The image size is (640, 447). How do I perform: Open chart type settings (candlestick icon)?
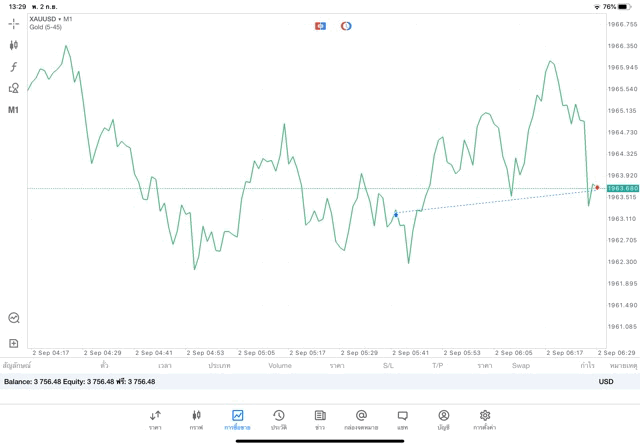pyautogui.click(x=14, y=45)
